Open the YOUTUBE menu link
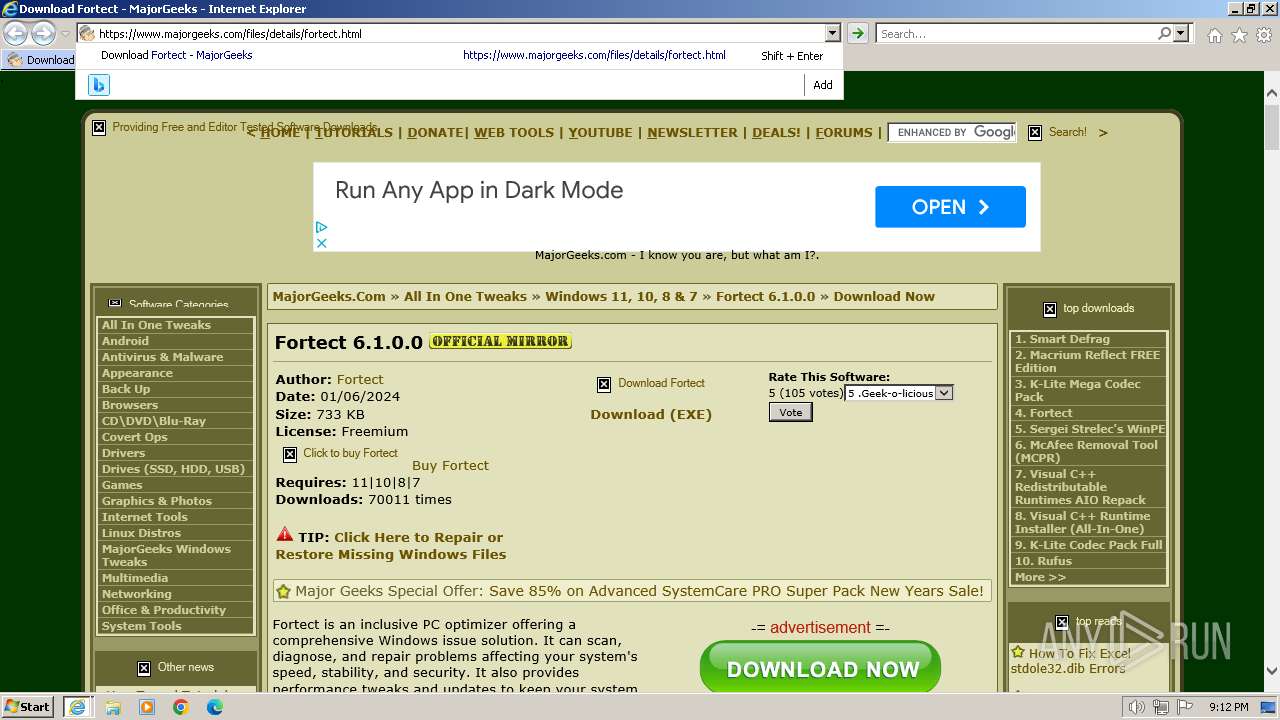Image resolution: width=1280 pixels, height=720 pixels. 600,132
